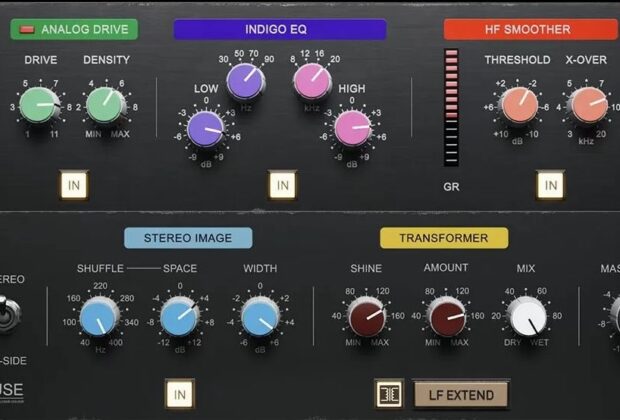The width and height of the screenshot is (620, 420).
Task: Click the Transformer Shine knob
Action: click(367, 317)
